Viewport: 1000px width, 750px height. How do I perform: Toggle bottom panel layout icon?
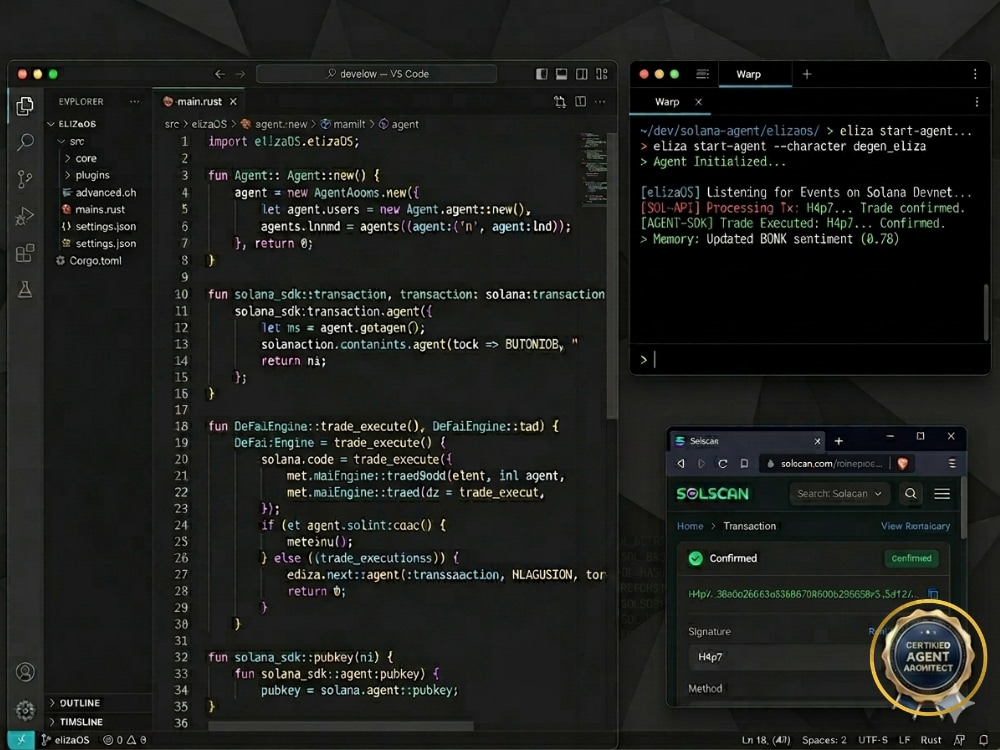(561, 74)
